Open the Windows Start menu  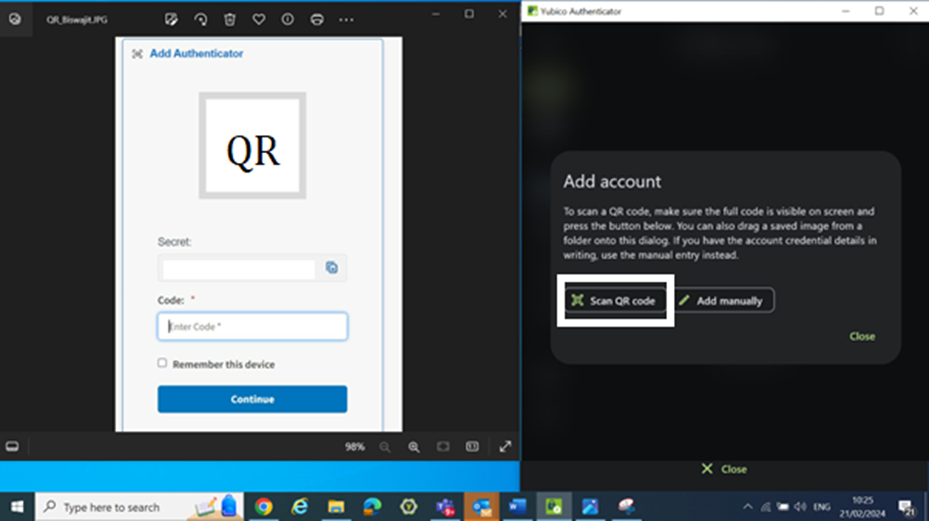pos(17,507)
